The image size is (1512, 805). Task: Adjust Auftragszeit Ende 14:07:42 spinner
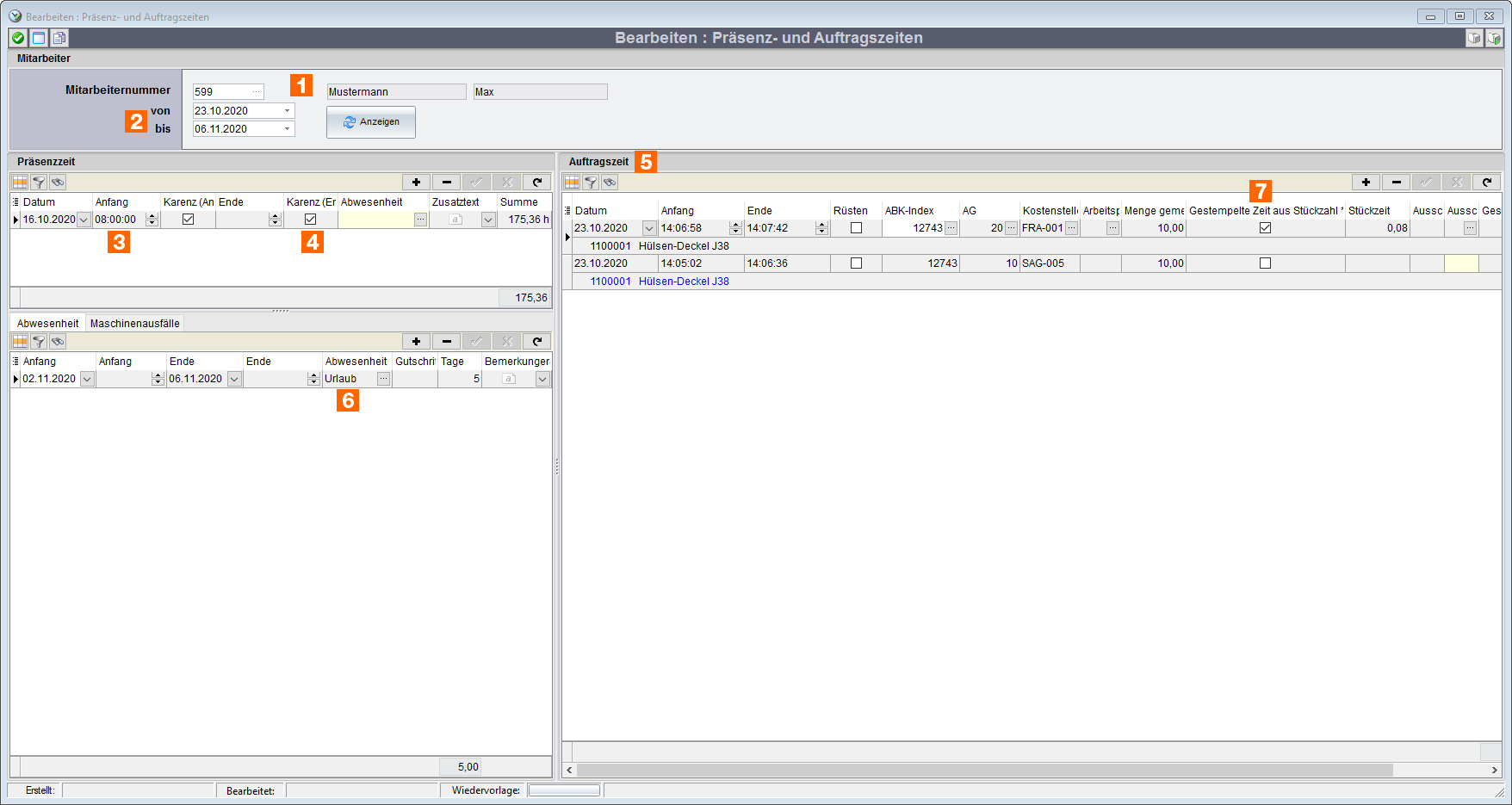pos(821,228)
